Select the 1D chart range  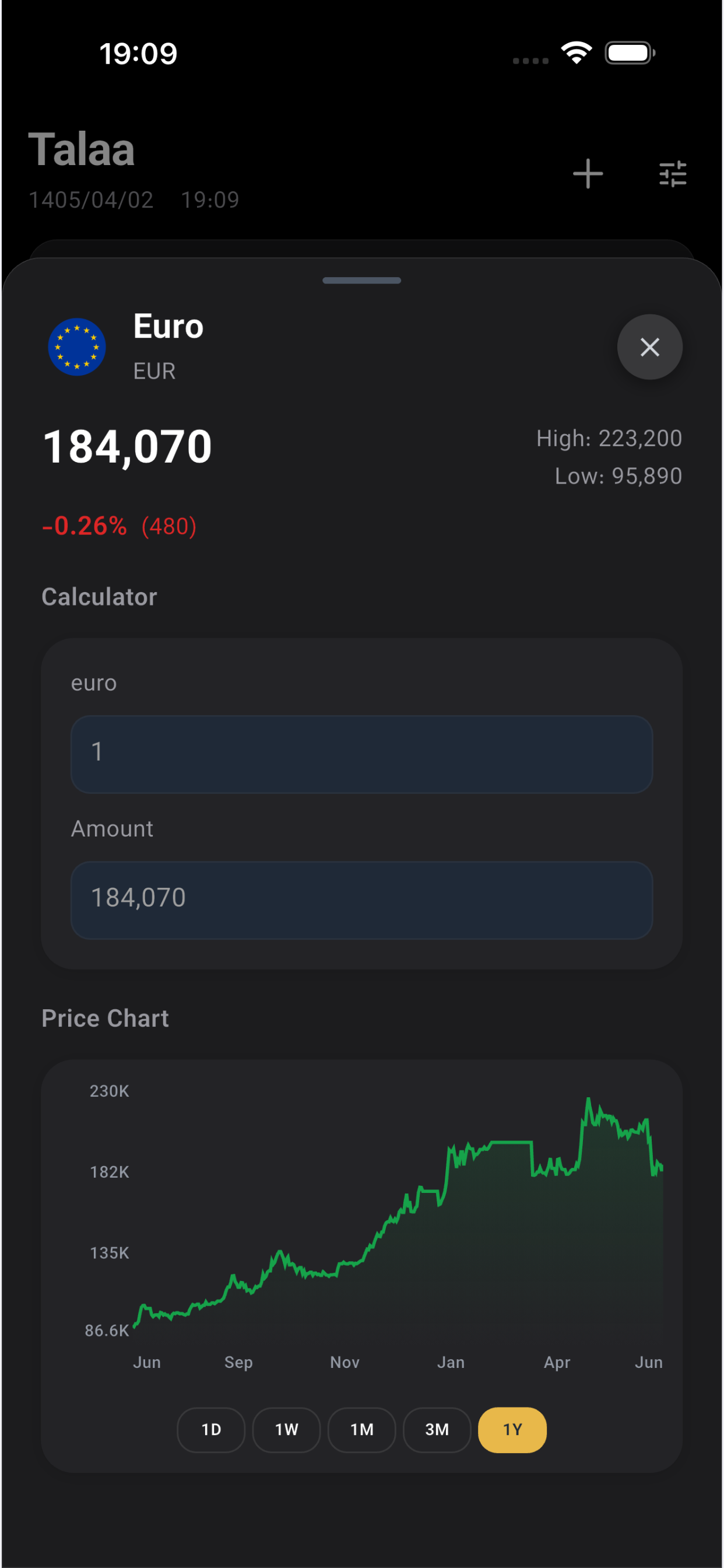tap(211, 1430)
